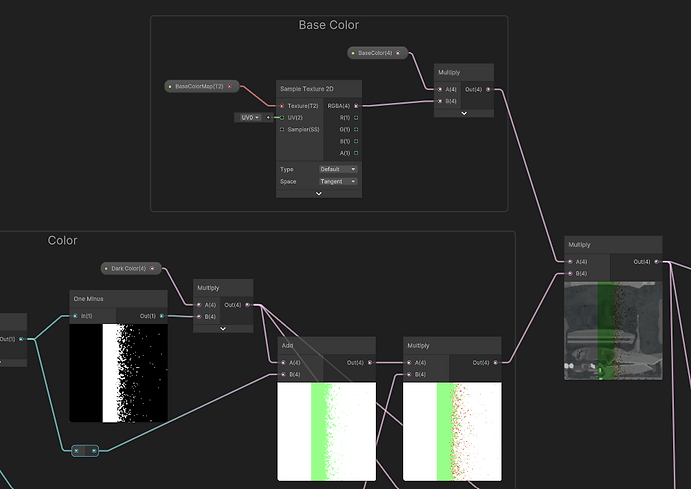Viewport: 691px width, 489px height.
Task: Click the B(1) output port on Sample Texture 2D
Action: pos(356,141)
